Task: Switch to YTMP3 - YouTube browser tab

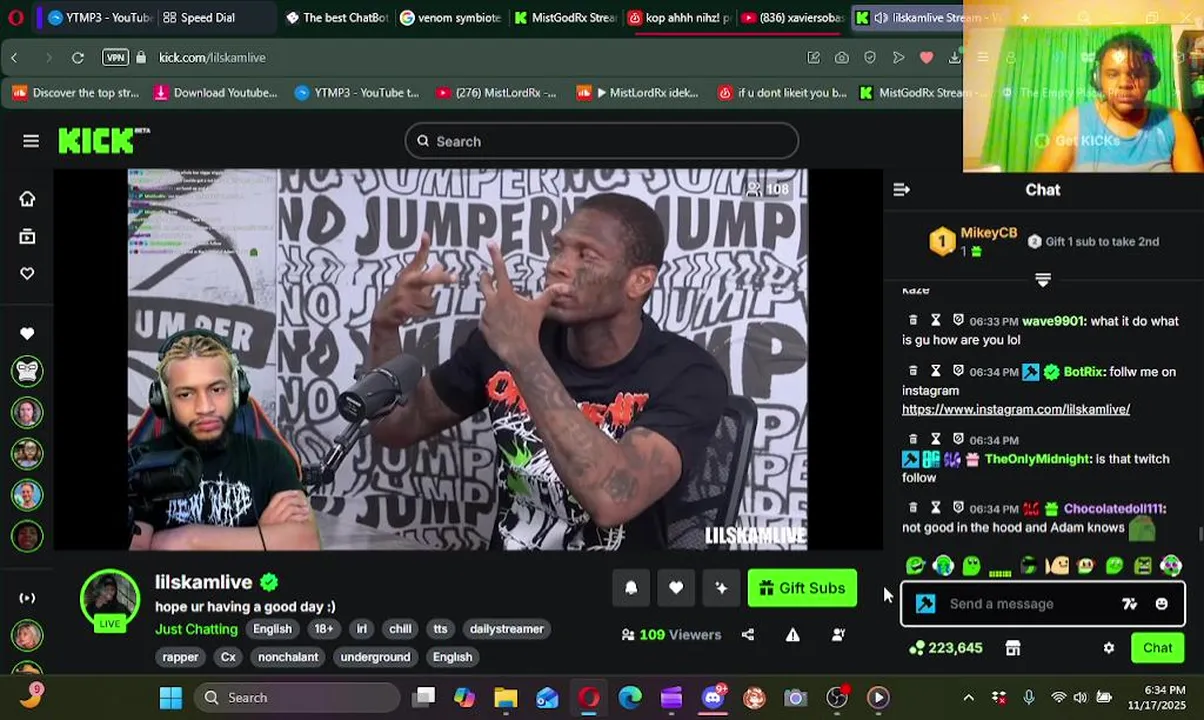Action: pyautogui.click(x=98, y=17)
